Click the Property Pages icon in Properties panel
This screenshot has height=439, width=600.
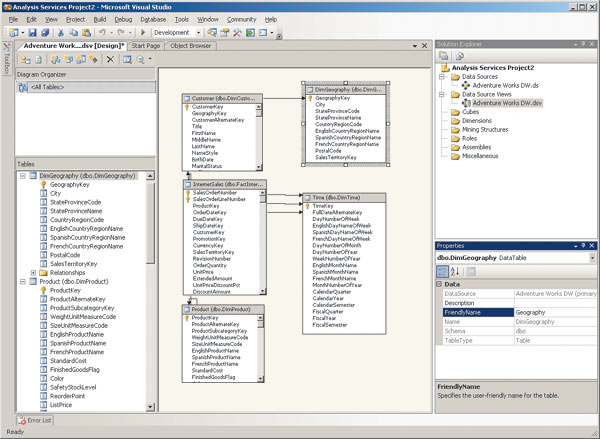(471, 272)
